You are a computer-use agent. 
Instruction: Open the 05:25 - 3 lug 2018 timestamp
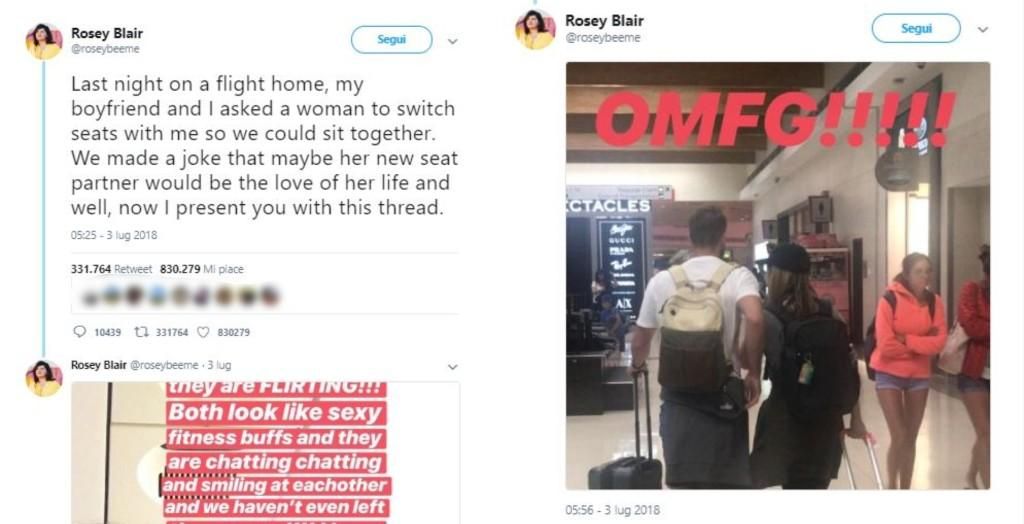click(114, 235)
